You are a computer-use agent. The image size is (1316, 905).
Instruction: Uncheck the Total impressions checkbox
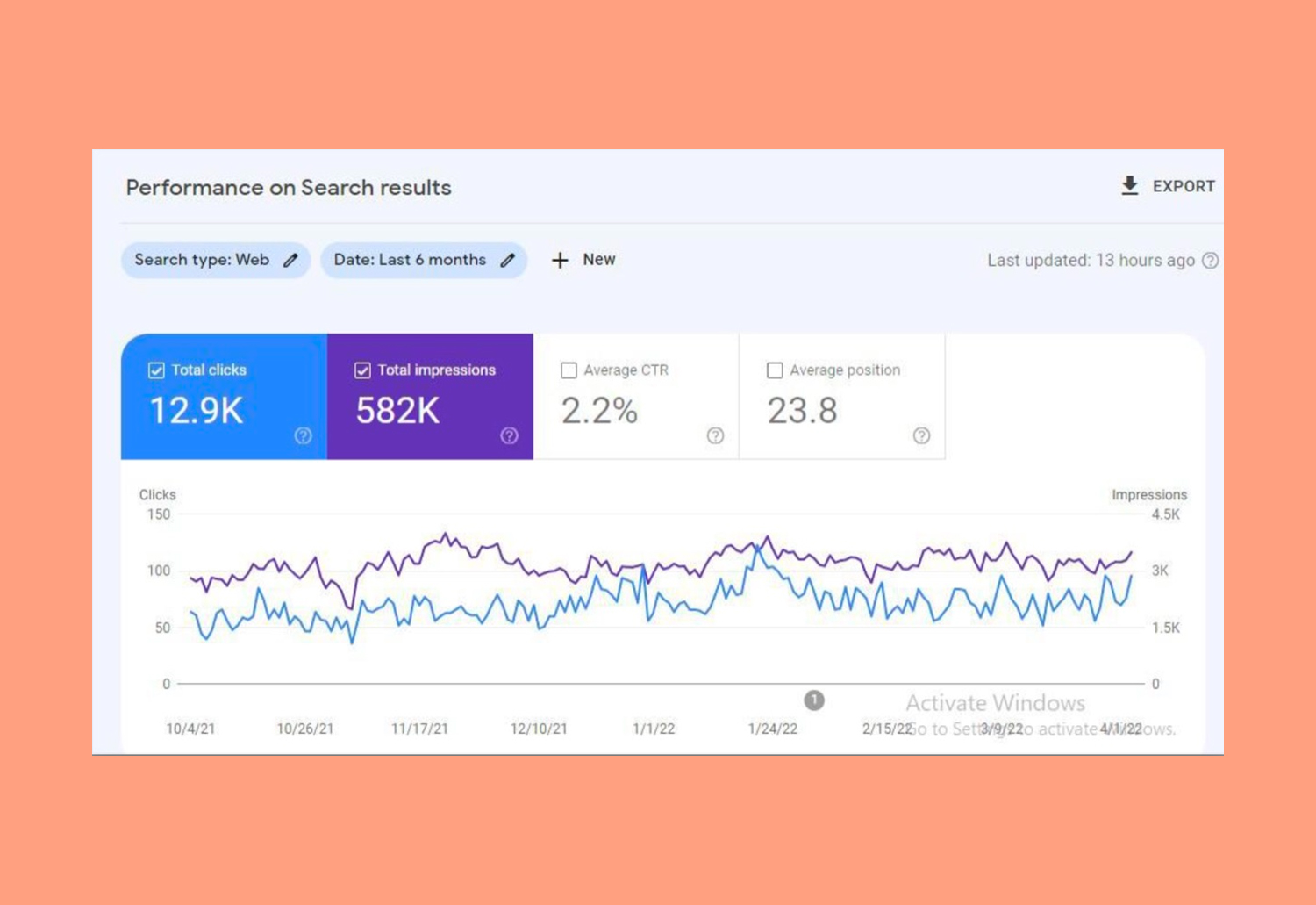(362, 370)
